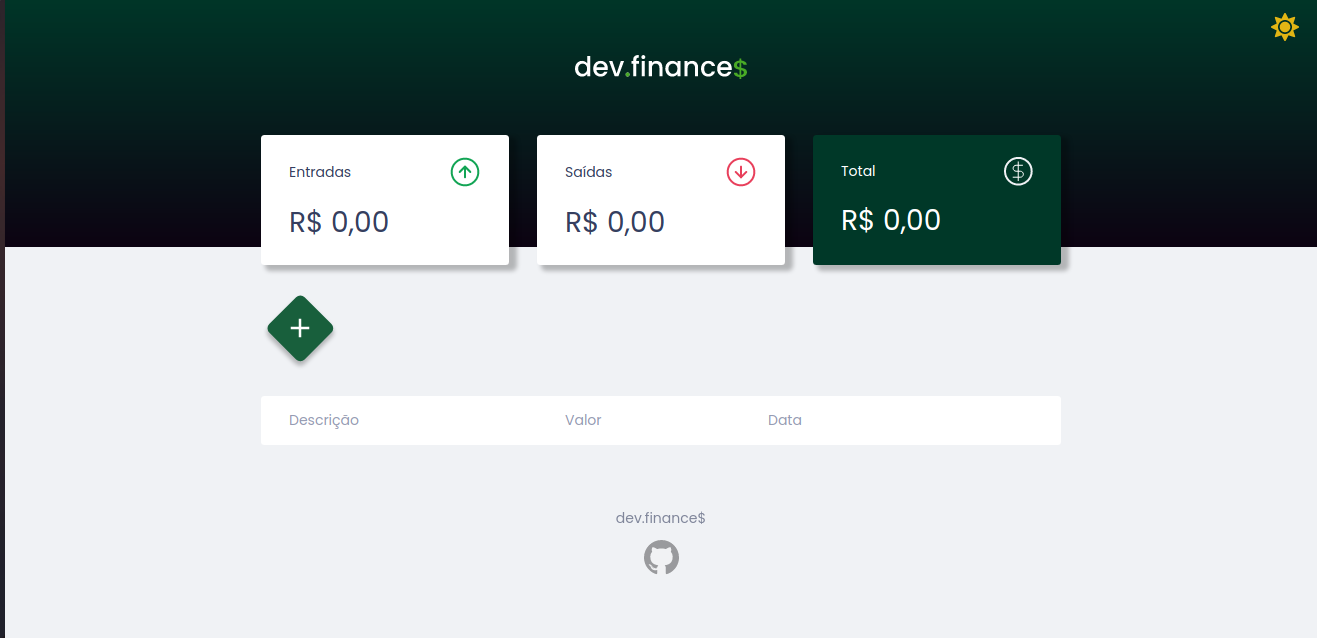This screenshot has width=1317, height=638.
Task: Toggle dark mode with the sun icon
Action: [1284, 26]
